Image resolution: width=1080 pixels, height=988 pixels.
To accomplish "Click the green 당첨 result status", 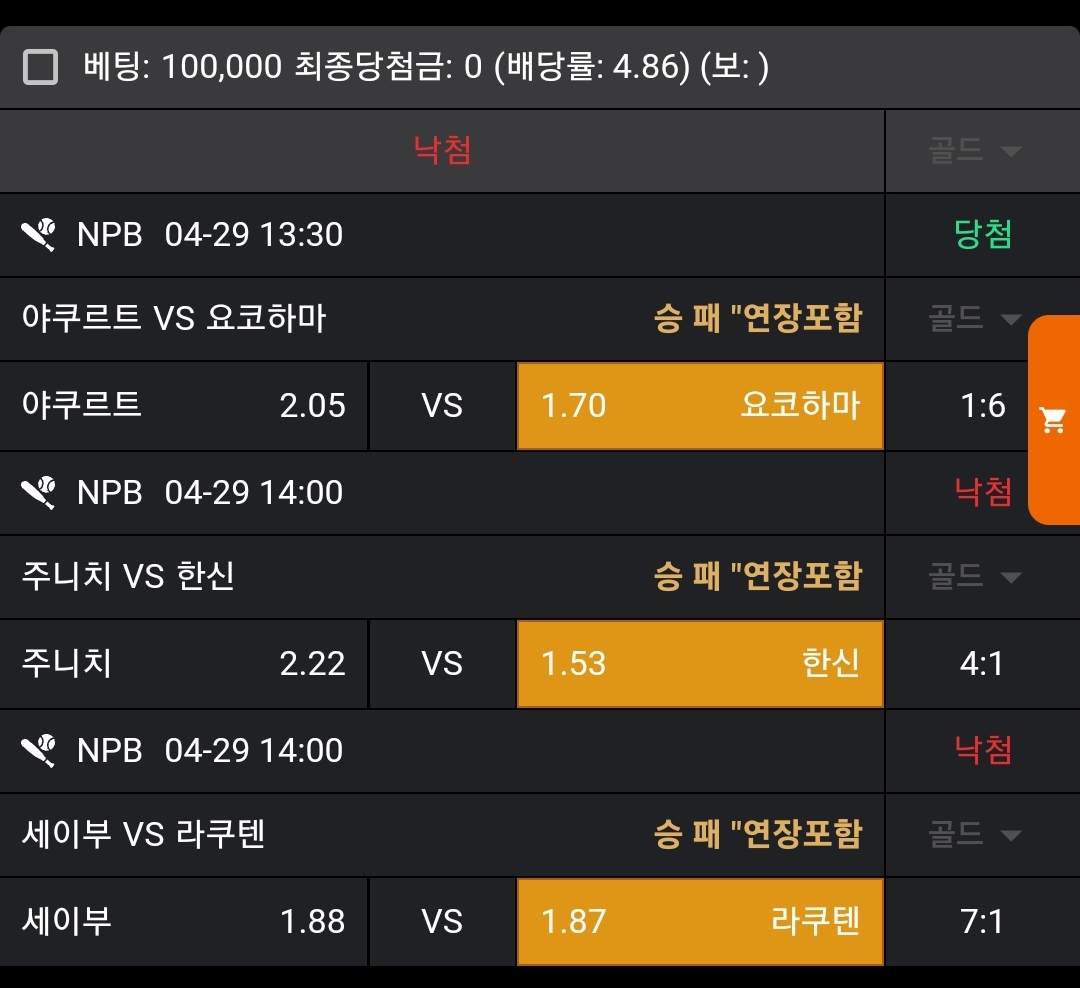I will (x=983, y=235).
